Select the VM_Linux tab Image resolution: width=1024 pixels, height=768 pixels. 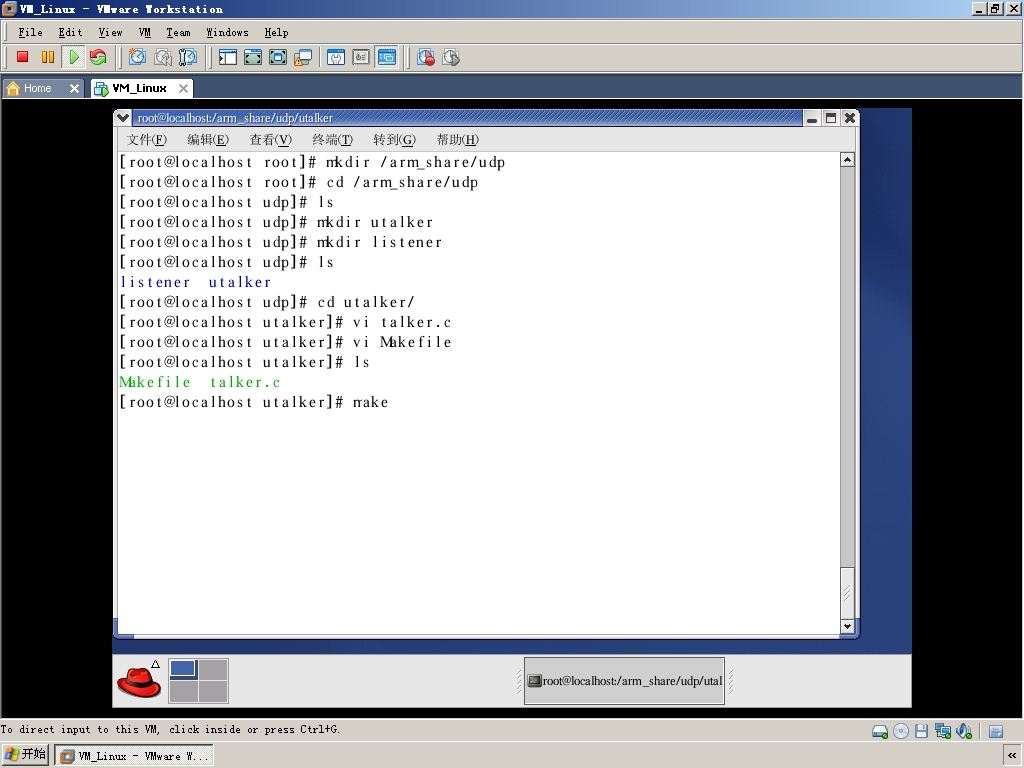(x=139, y=88)
